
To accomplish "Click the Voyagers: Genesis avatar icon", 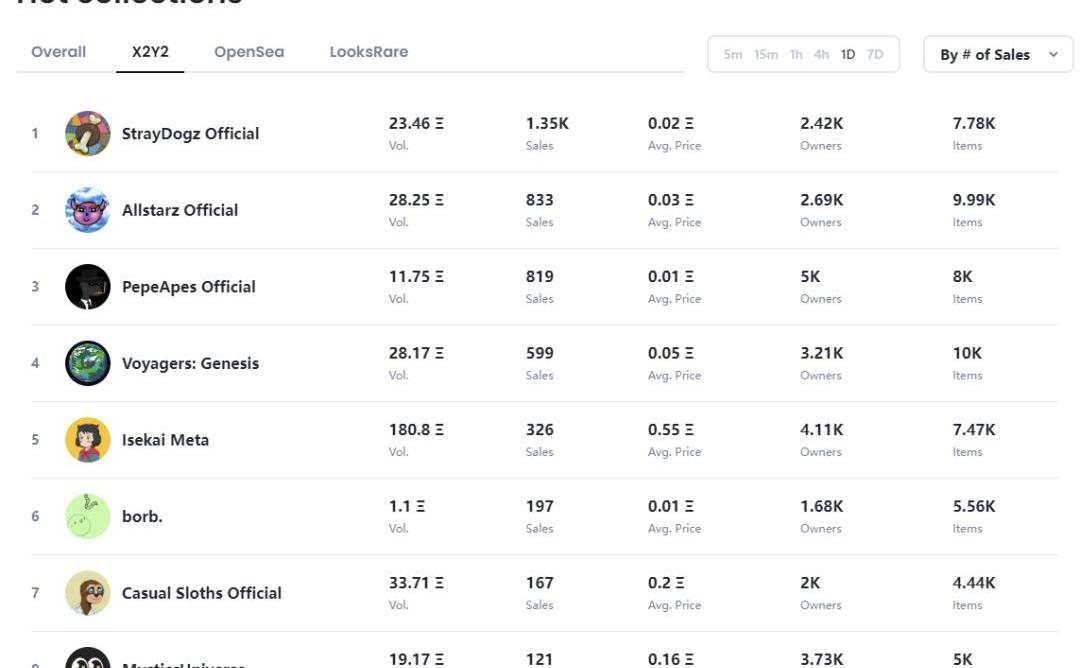I will (x=88, y=363).
